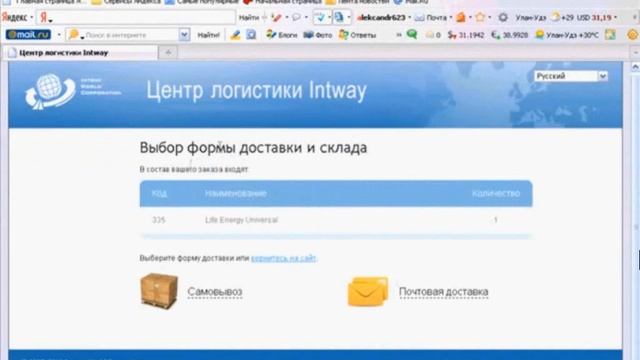Click the USD 31,19 rate in the Yandex toolbar

(x=594, y=18)
